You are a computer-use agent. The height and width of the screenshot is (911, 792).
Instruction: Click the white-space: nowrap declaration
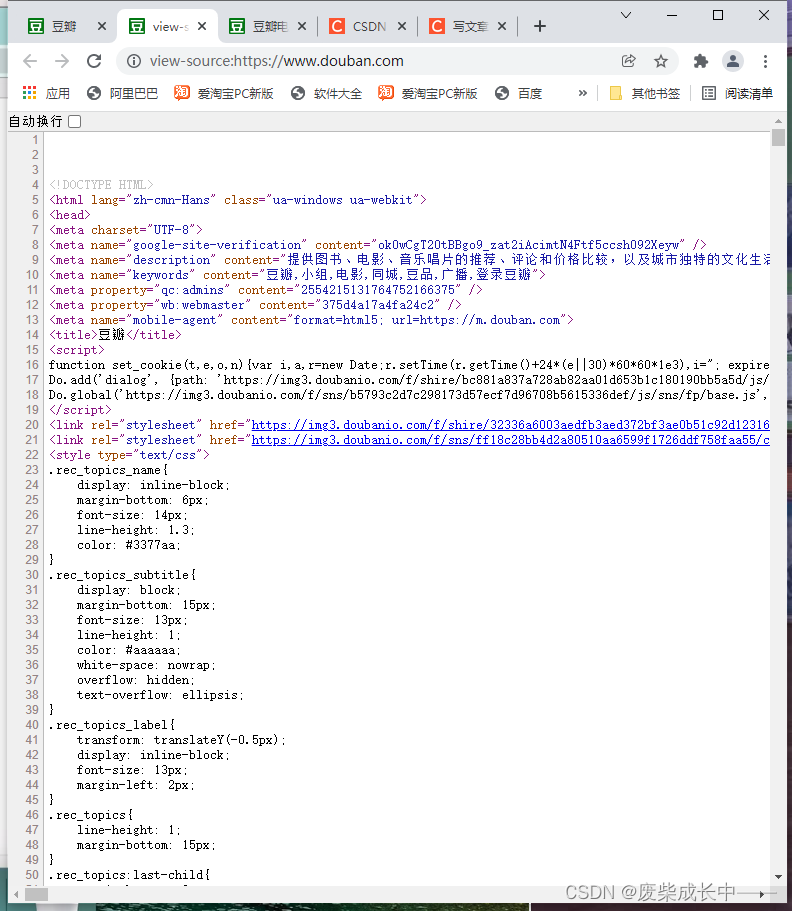pyautogui.click(x=146, y=665)
